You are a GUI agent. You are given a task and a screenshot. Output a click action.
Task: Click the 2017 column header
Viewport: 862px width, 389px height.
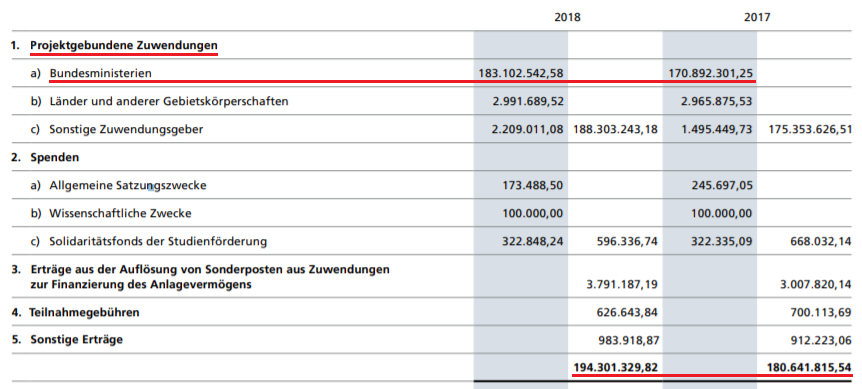tap(757, 17)
